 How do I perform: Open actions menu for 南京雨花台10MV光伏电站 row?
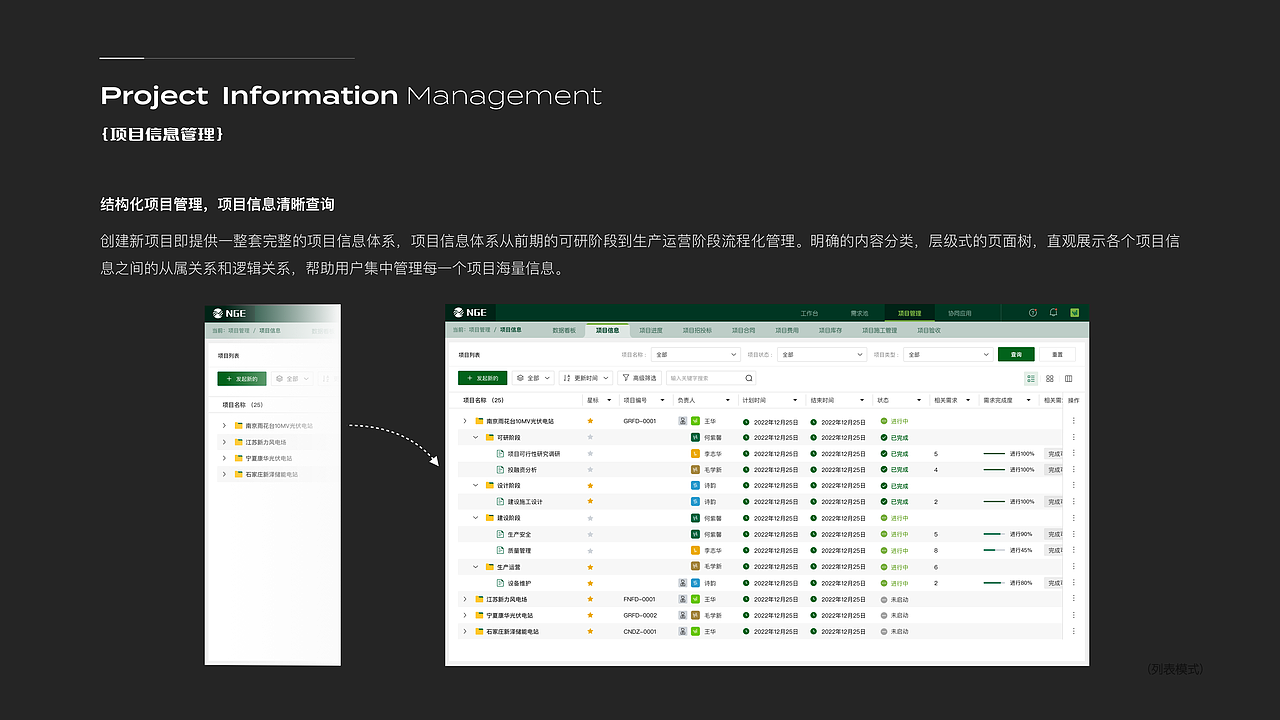coord(1074,421)
